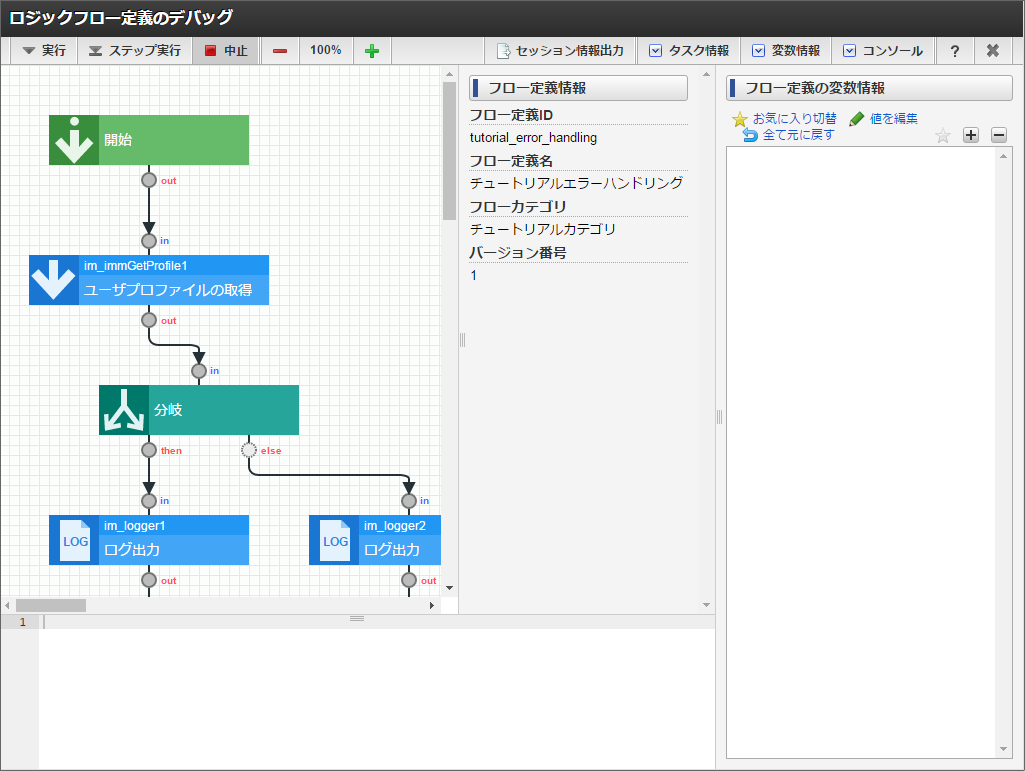Click the 実行 run button
The image size is (1025, 771).
44,50
